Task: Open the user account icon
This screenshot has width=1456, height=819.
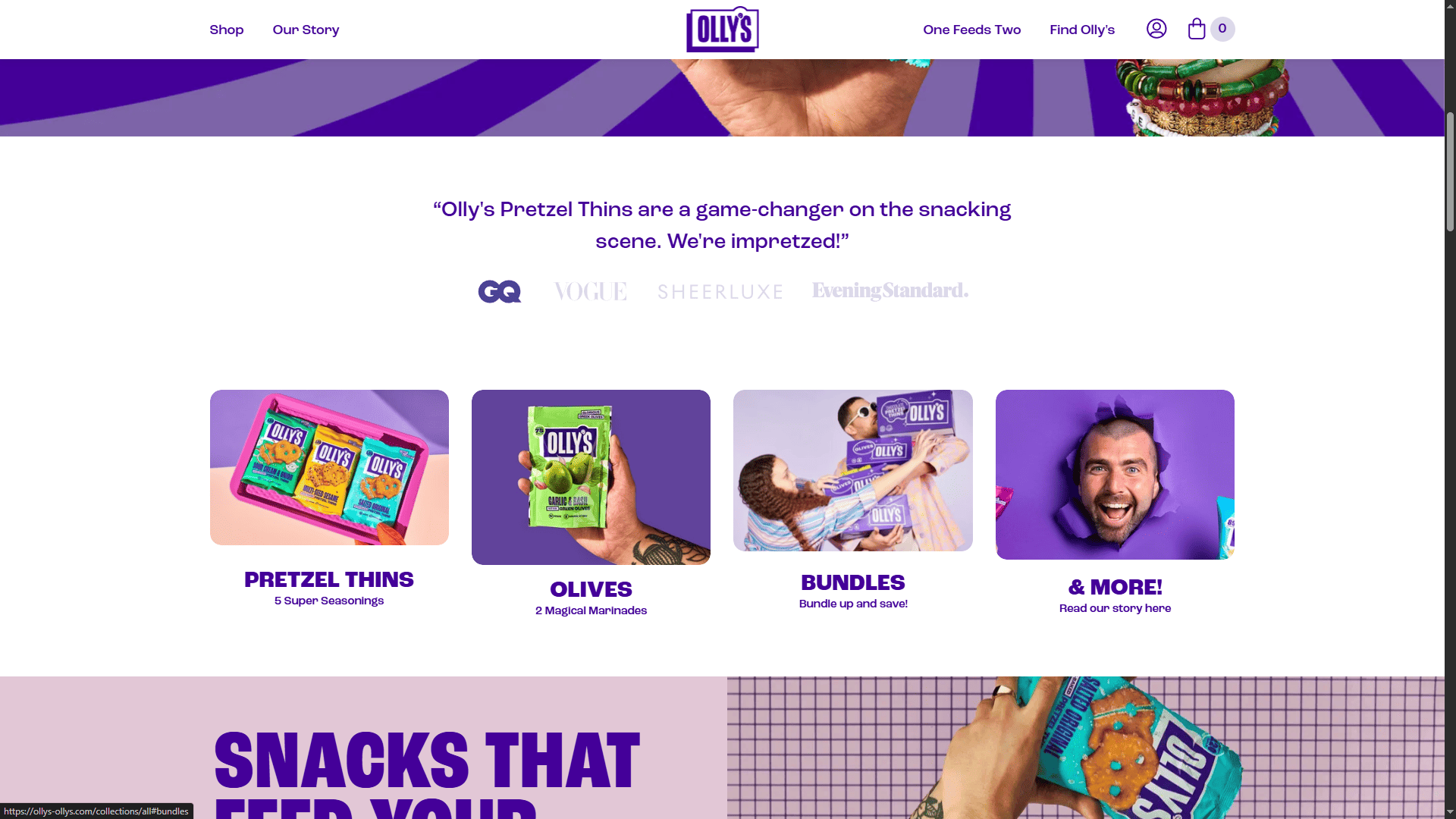Action: pyautogui.click(x=1156, y=29)
